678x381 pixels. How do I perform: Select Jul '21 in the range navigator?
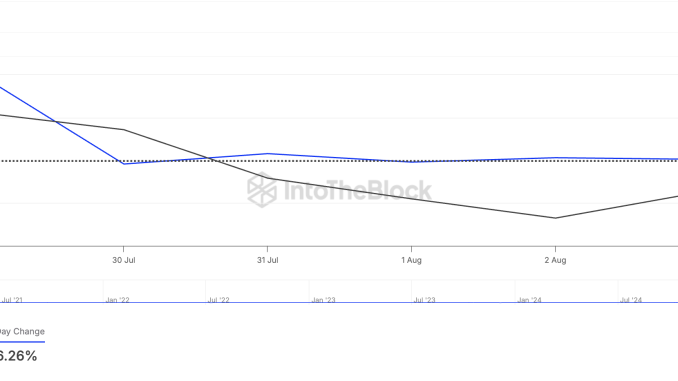12,300
